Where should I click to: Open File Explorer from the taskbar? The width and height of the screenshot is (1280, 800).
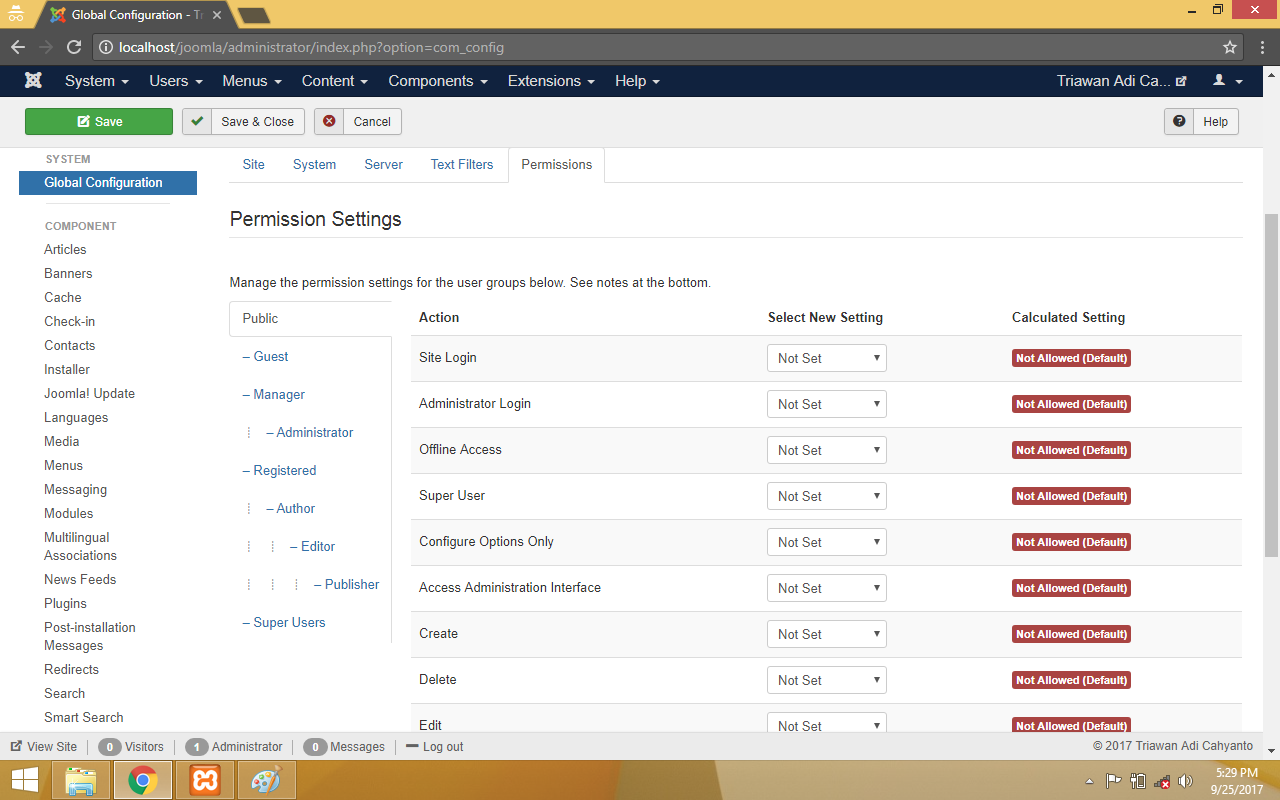pos(80,780)
